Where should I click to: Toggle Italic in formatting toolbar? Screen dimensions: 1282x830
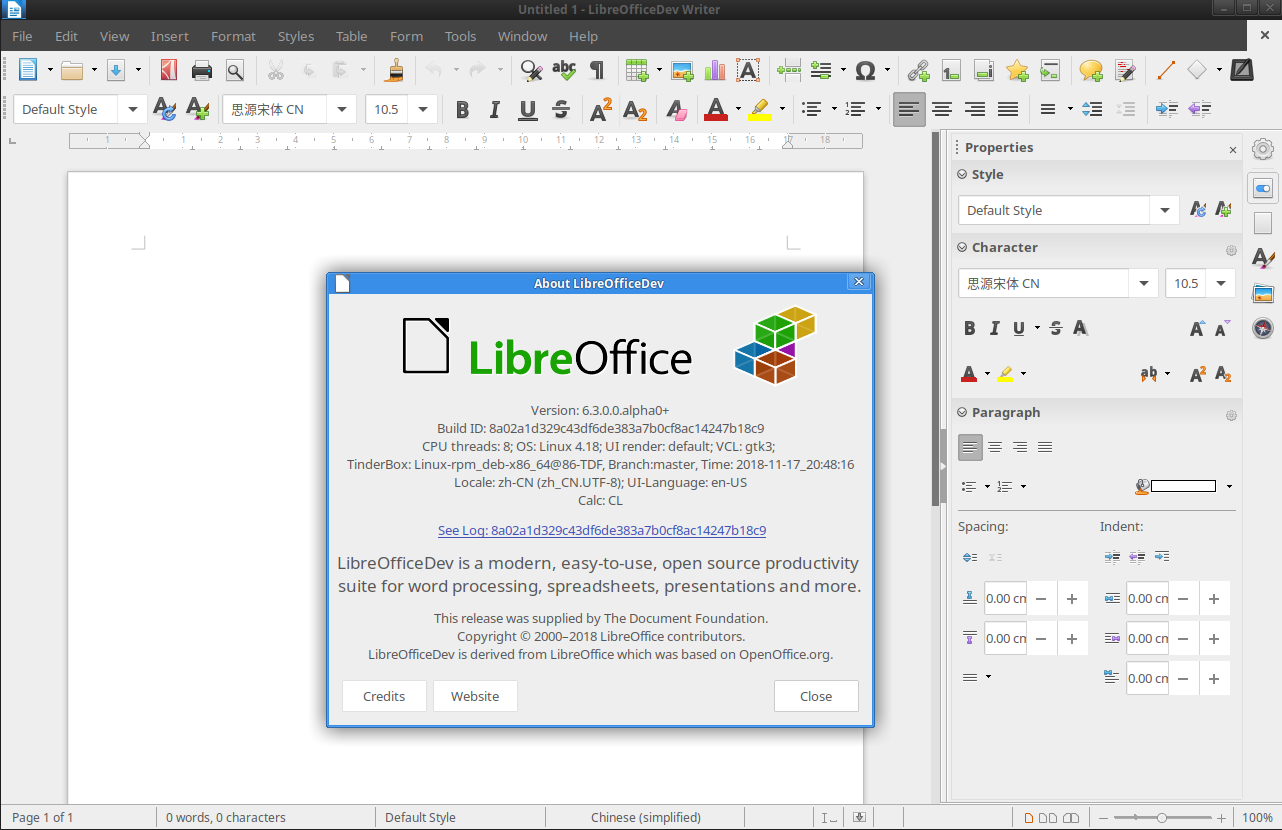point(495,109)
